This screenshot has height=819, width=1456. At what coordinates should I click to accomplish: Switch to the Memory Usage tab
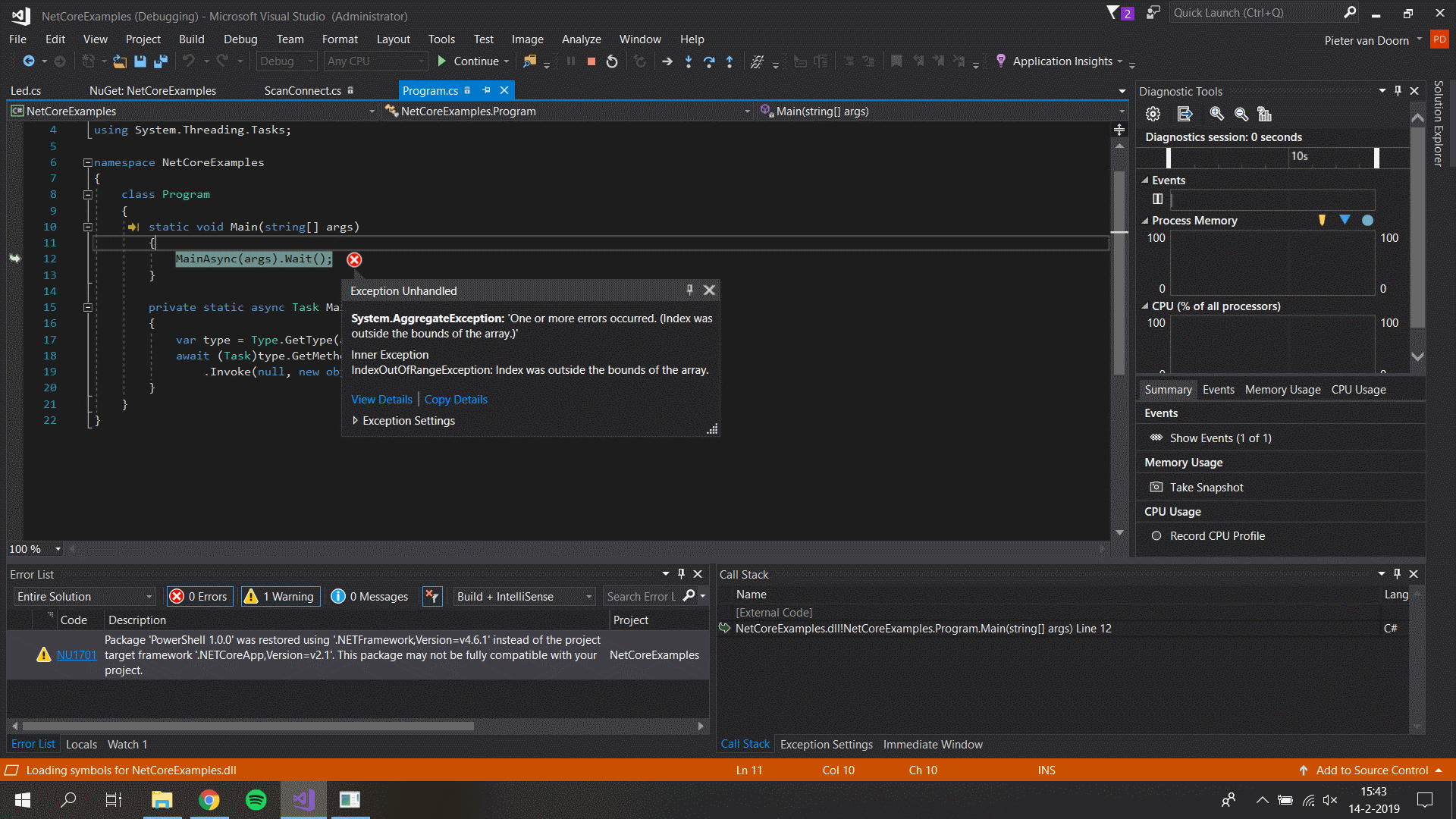[1282, 390]
